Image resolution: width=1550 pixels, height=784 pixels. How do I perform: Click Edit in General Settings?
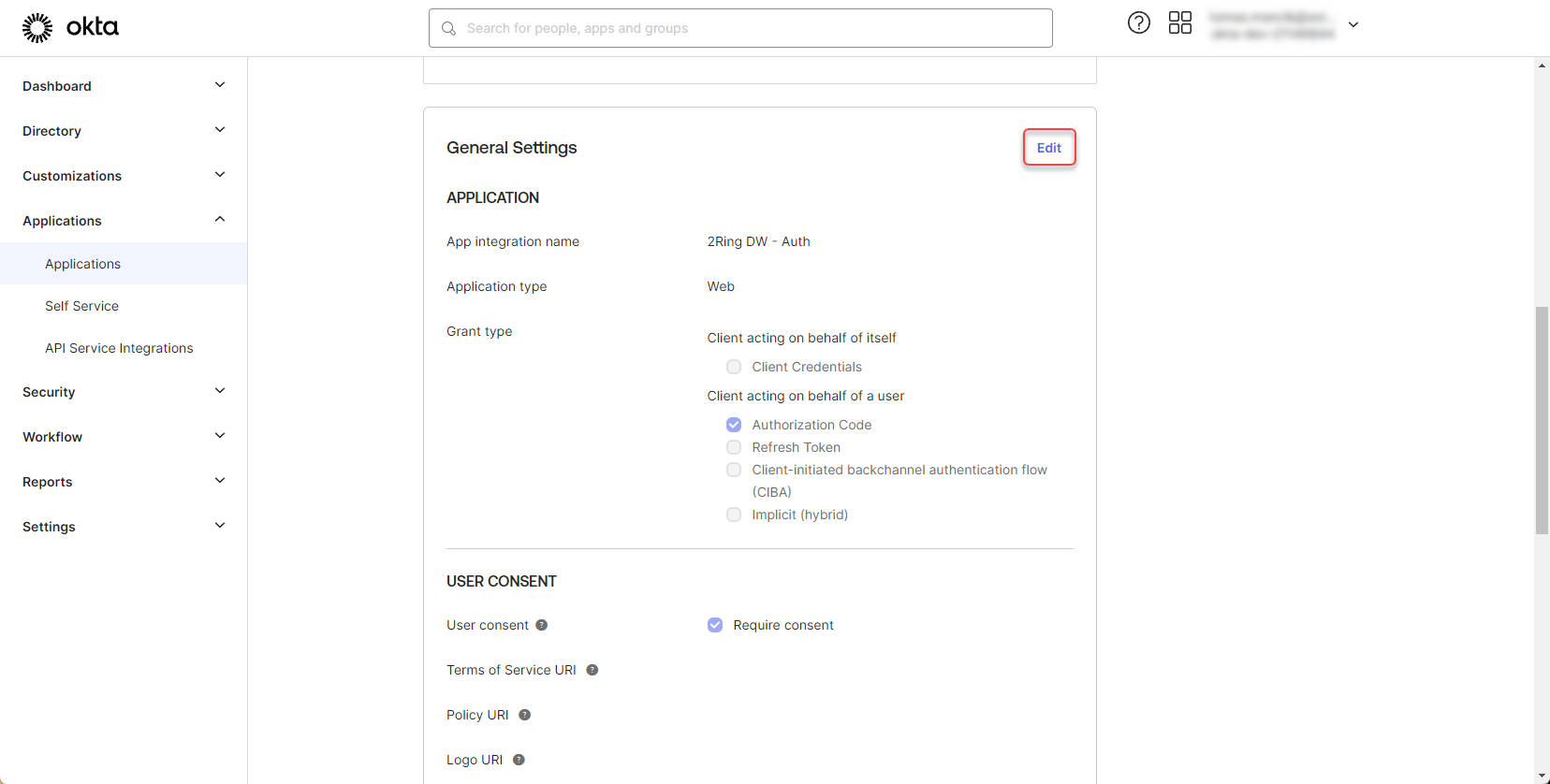pos(1048,148)
